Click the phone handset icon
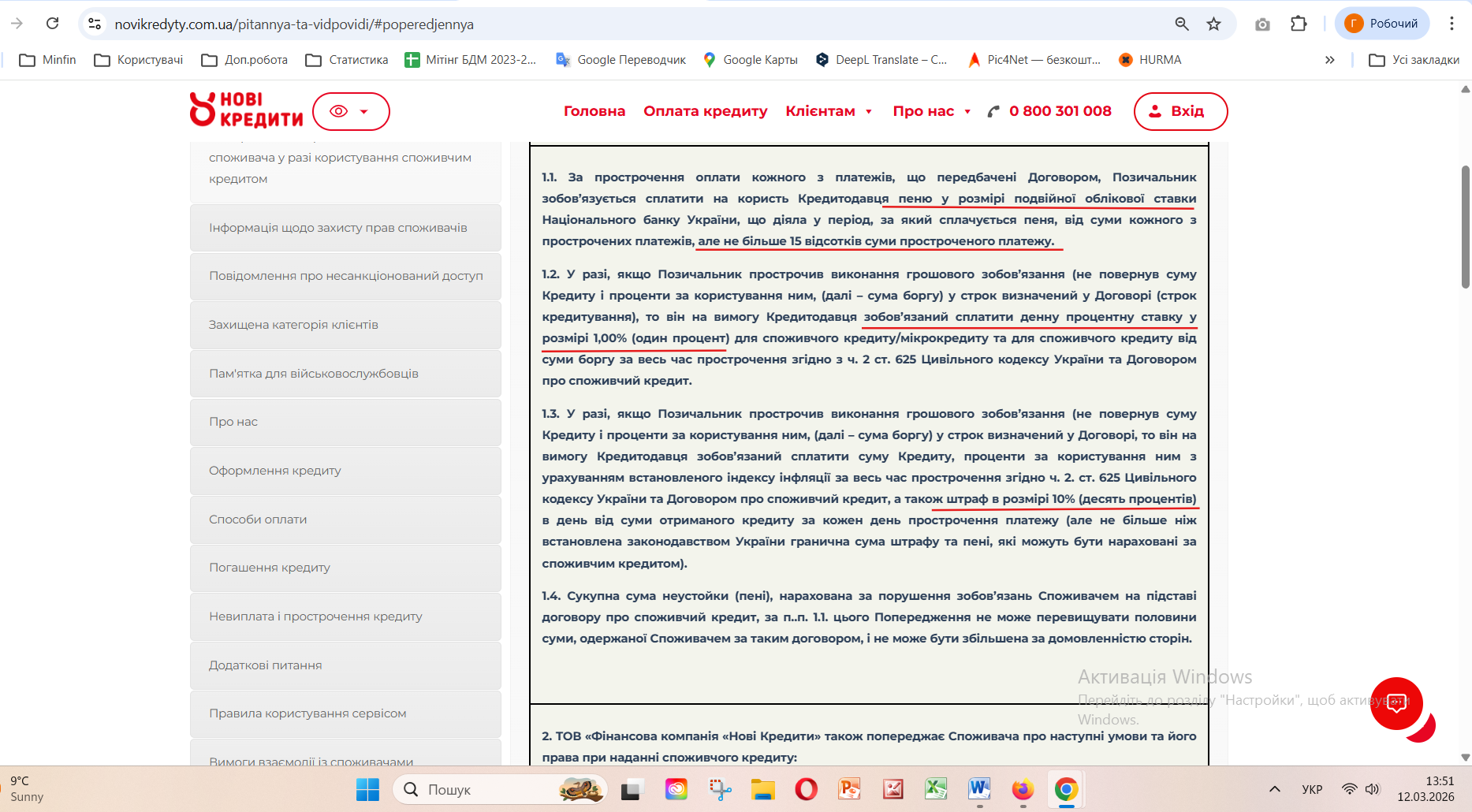Screen dimensions: 1472x812 point(993,112)
